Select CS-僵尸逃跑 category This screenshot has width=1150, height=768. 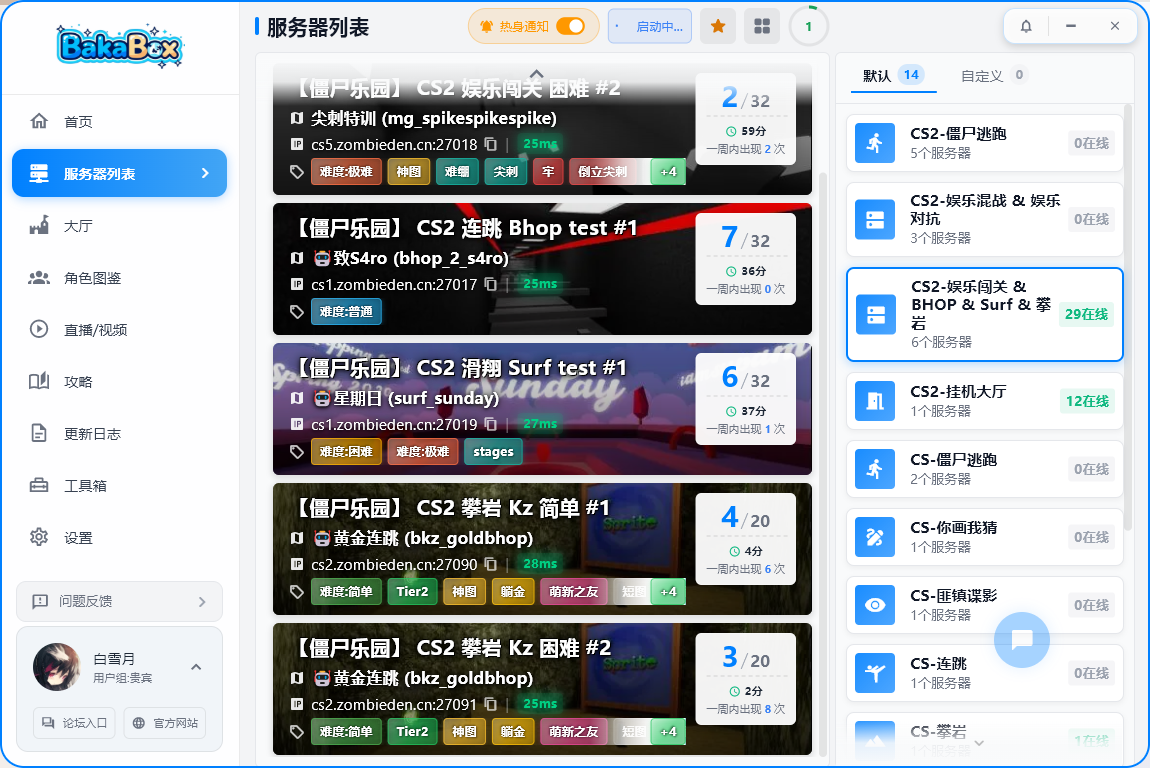tap(984, 469)
